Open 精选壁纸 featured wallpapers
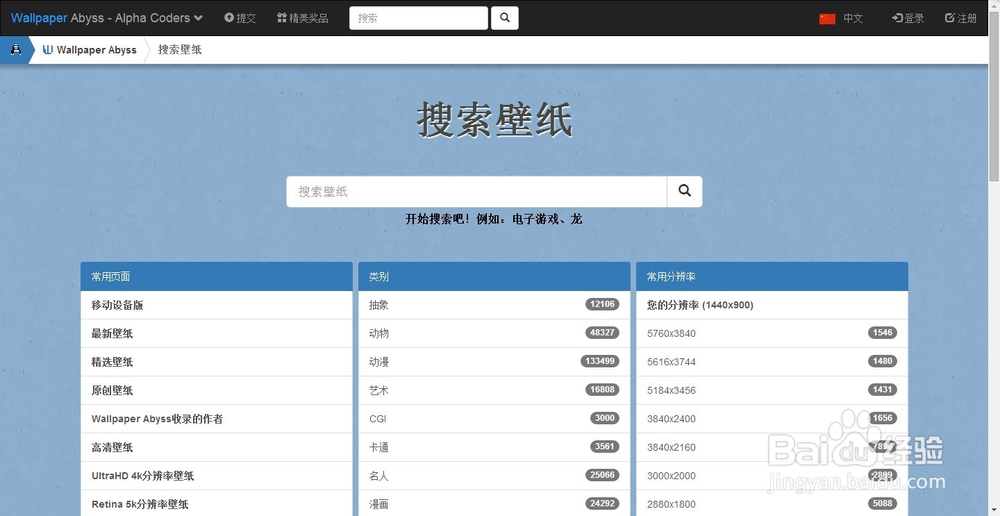 tap(216, 362)
